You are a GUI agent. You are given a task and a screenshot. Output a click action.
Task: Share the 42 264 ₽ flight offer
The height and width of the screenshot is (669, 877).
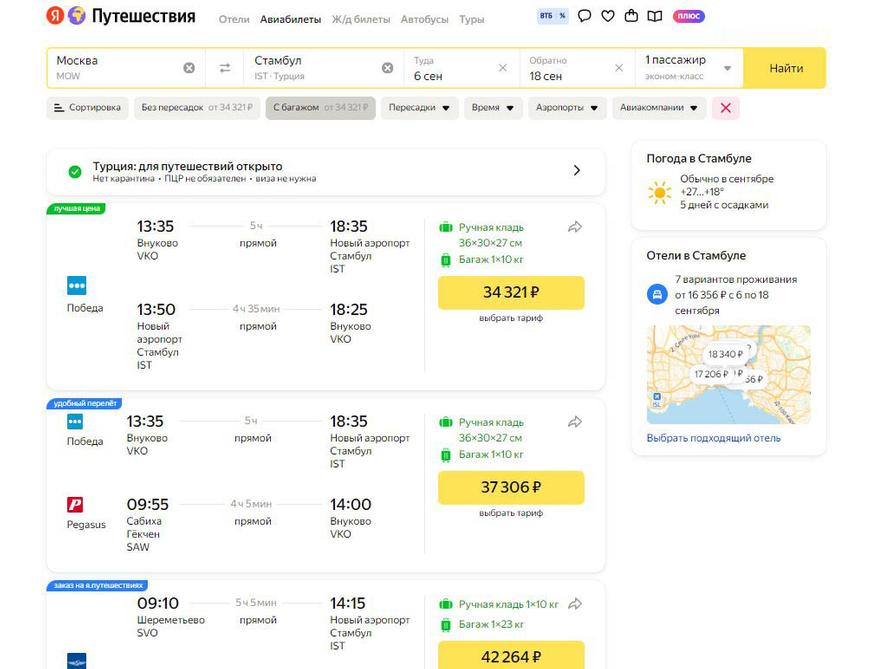point(575,604)
